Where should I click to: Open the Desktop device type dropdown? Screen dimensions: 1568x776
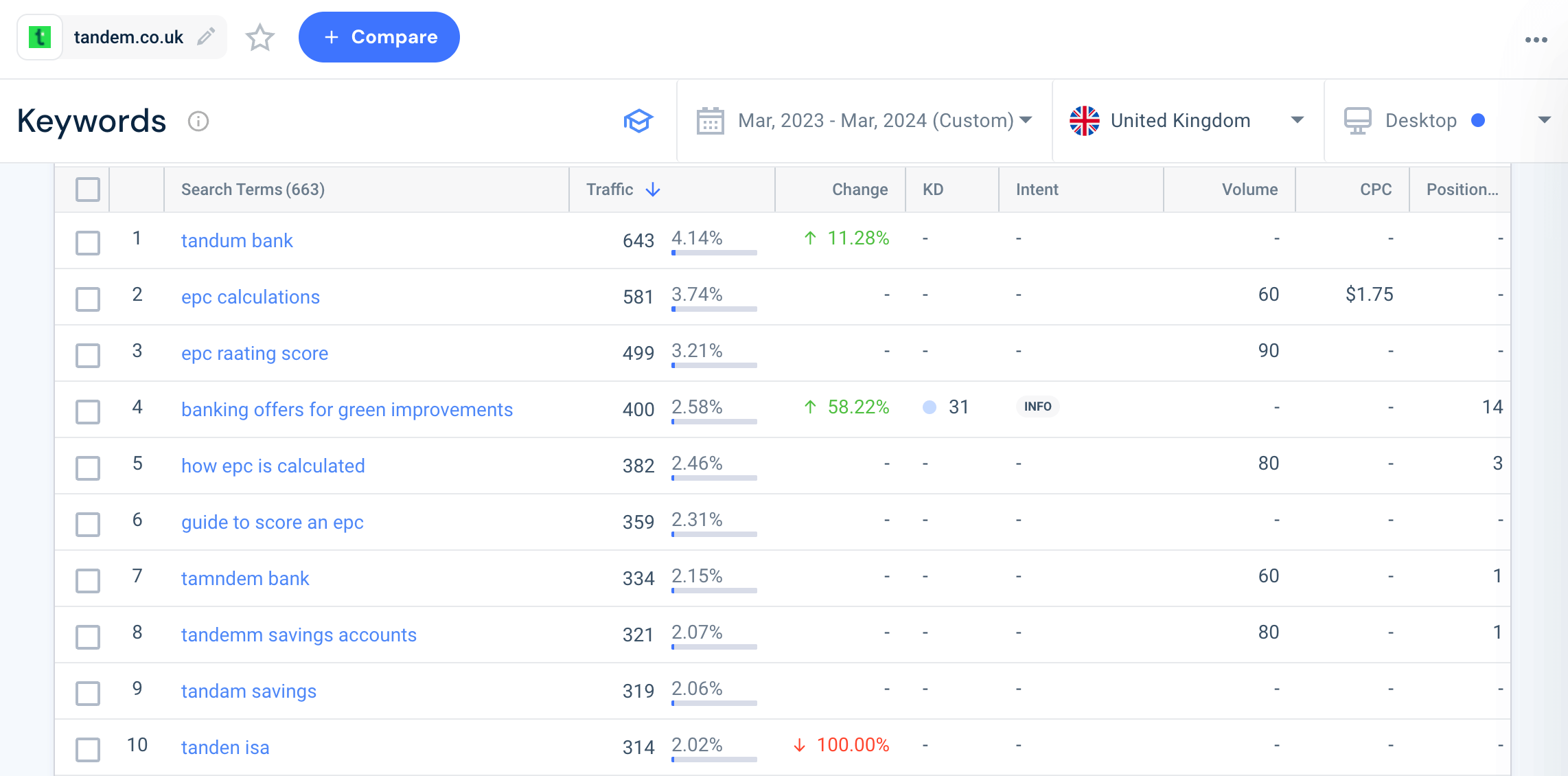[1544, 119]
